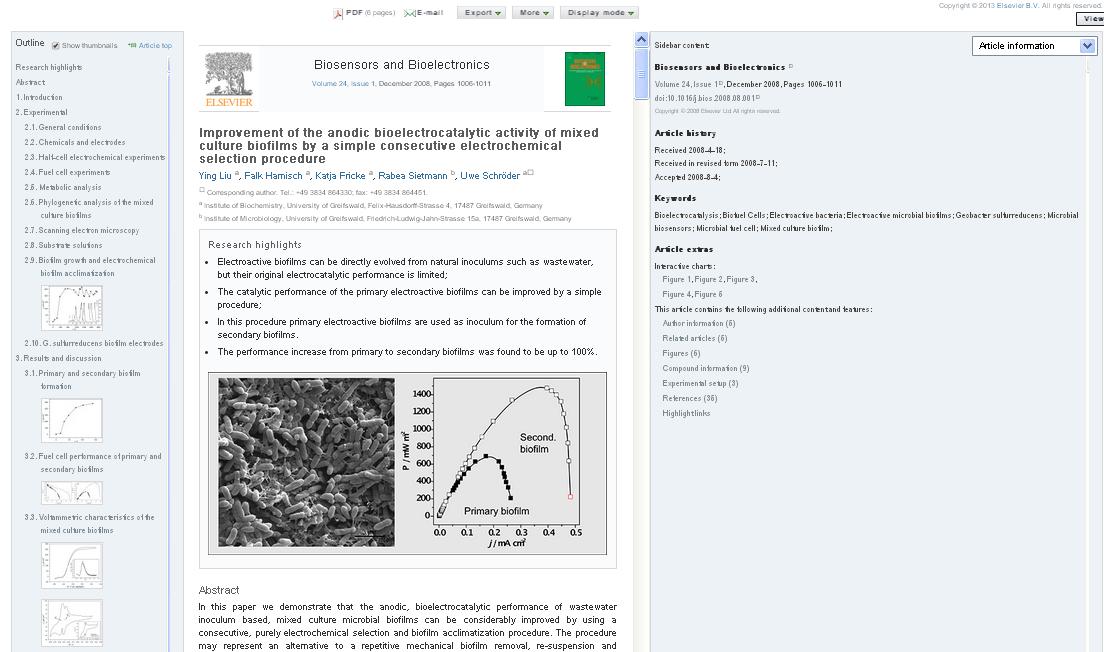Go to 2.3. Half-cell electrochemical experiments
The image size is (1104, 652).
[x=95, y=158]
